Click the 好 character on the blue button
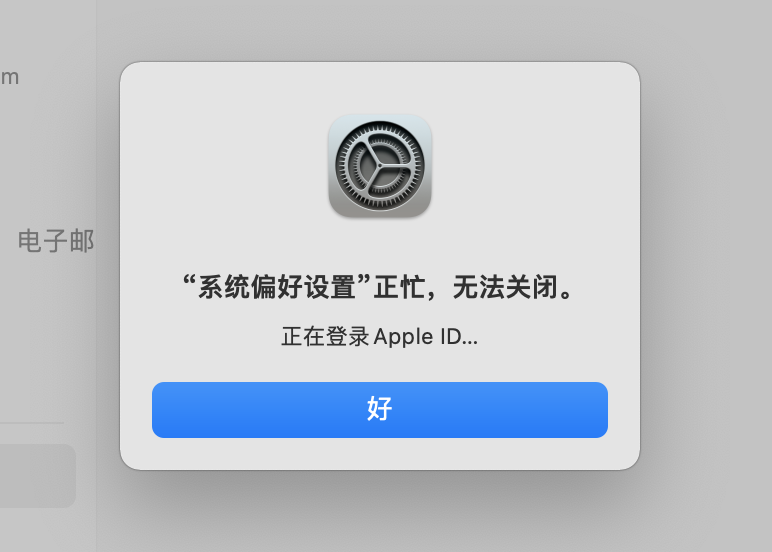The width and height of the screenshot is (772, 552). click(380, 409)
